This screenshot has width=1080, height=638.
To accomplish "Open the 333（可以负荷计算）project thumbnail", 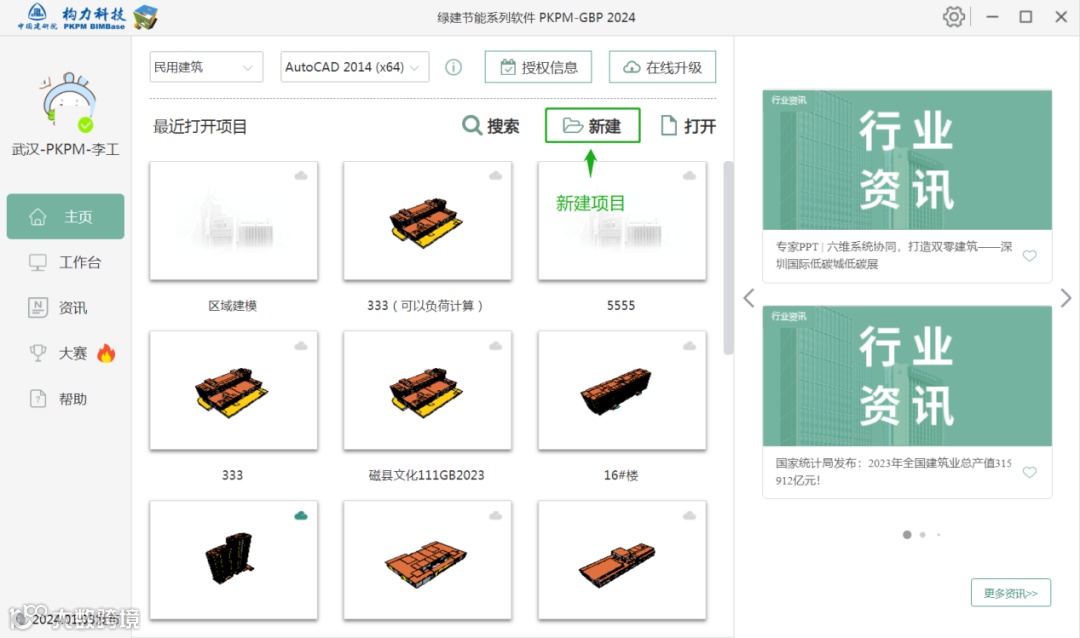I will pos(428,220).
